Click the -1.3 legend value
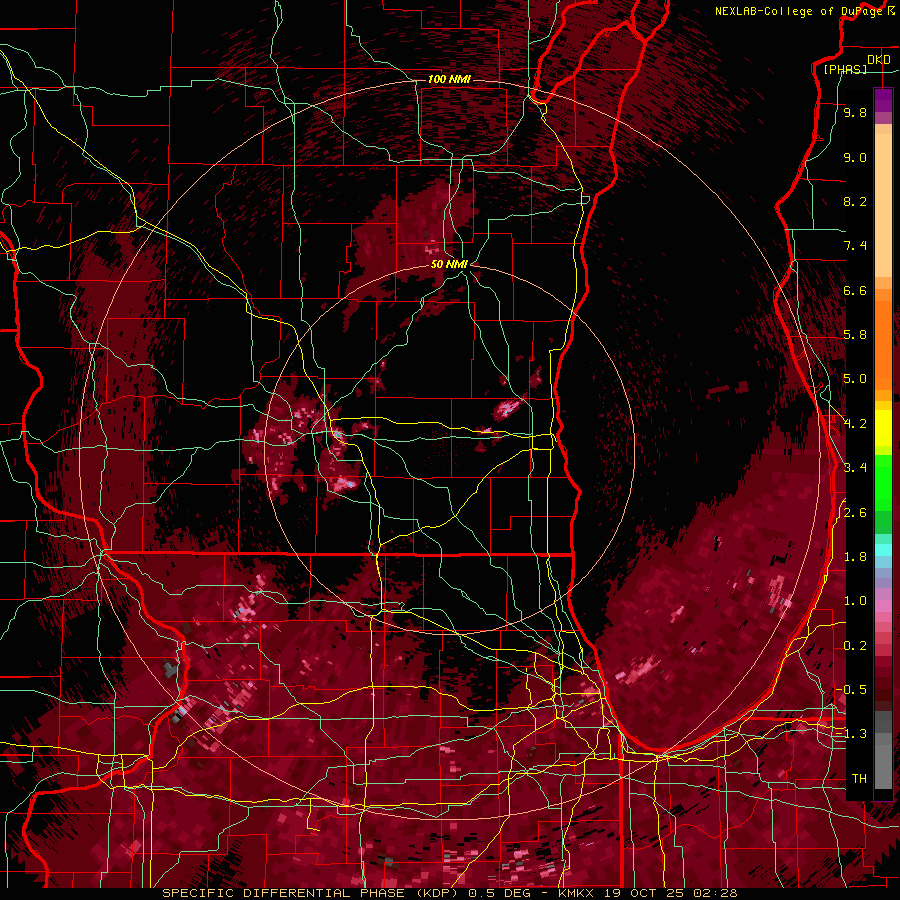Screen dimensions: 900x900 851,734
